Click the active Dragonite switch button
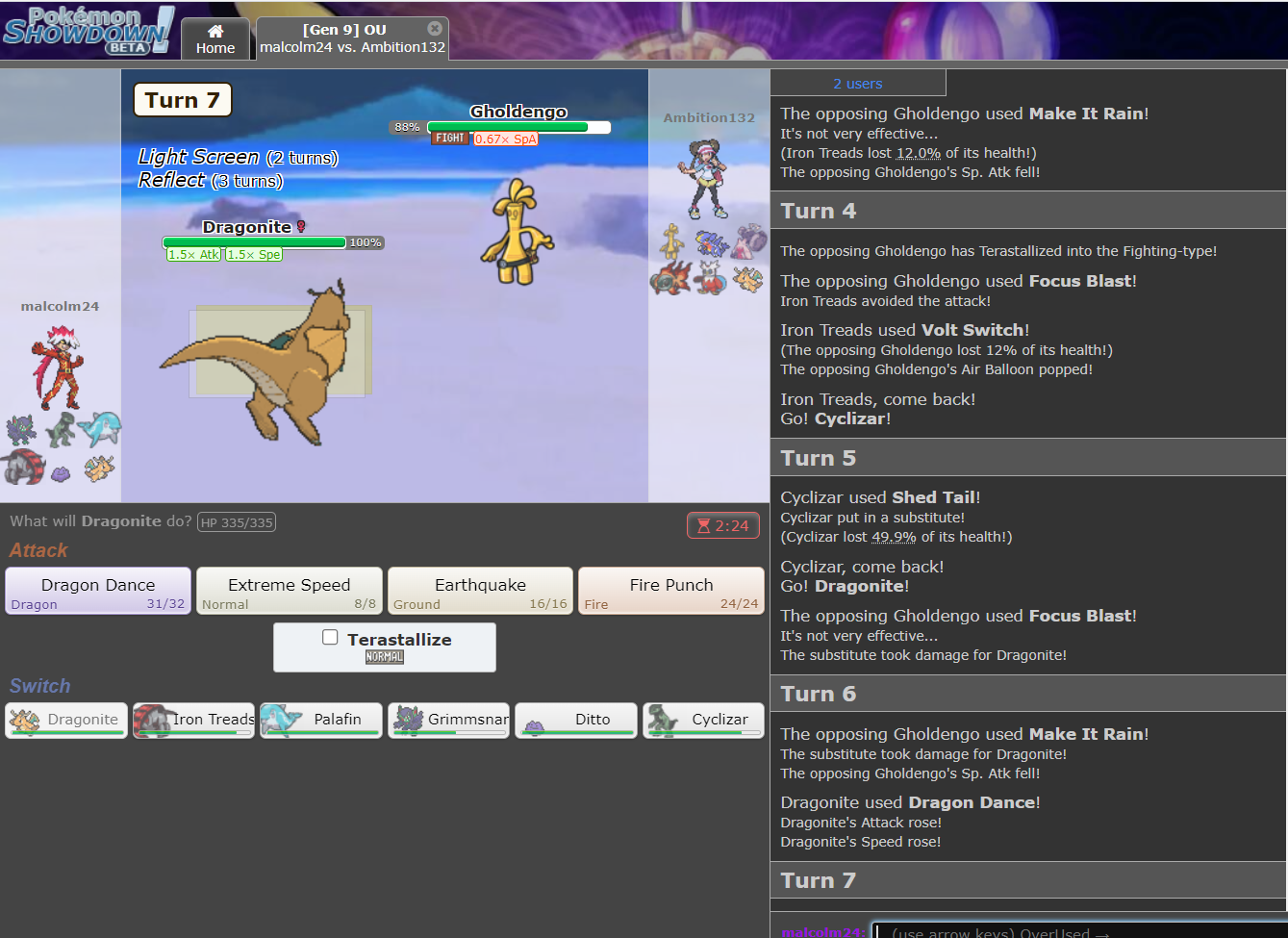This screenshot has width=1288, height=938. click(66, 721)
